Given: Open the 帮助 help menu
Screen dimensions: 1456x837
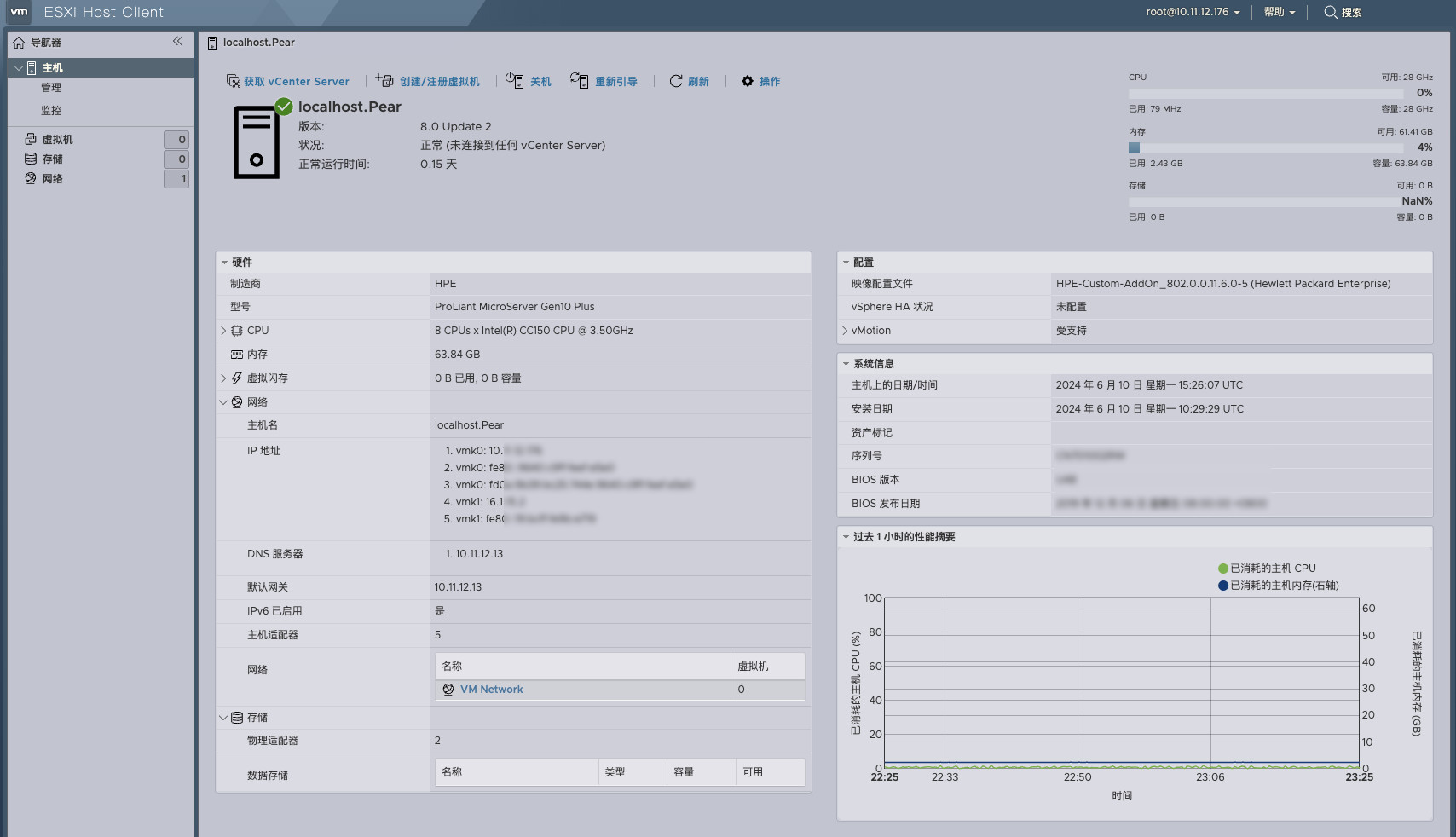Looking at the screenshot, I should click(1280, 12).
